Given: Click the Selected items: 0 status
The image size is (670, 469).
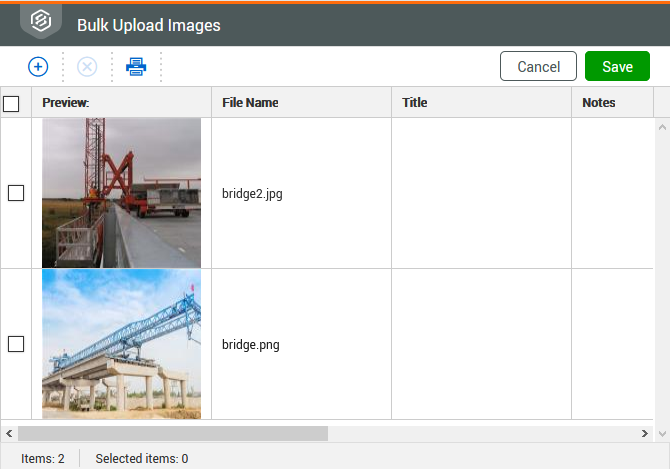Looking at the screenshot, I should point(142,459).
